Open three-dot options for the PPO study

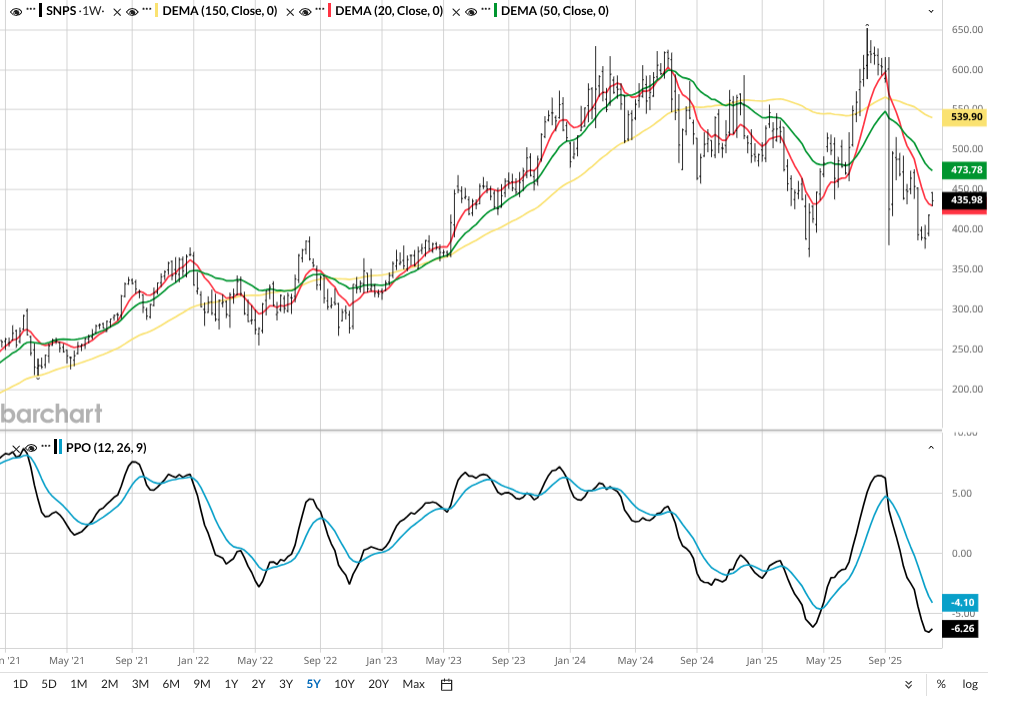(x=46, y=447)
